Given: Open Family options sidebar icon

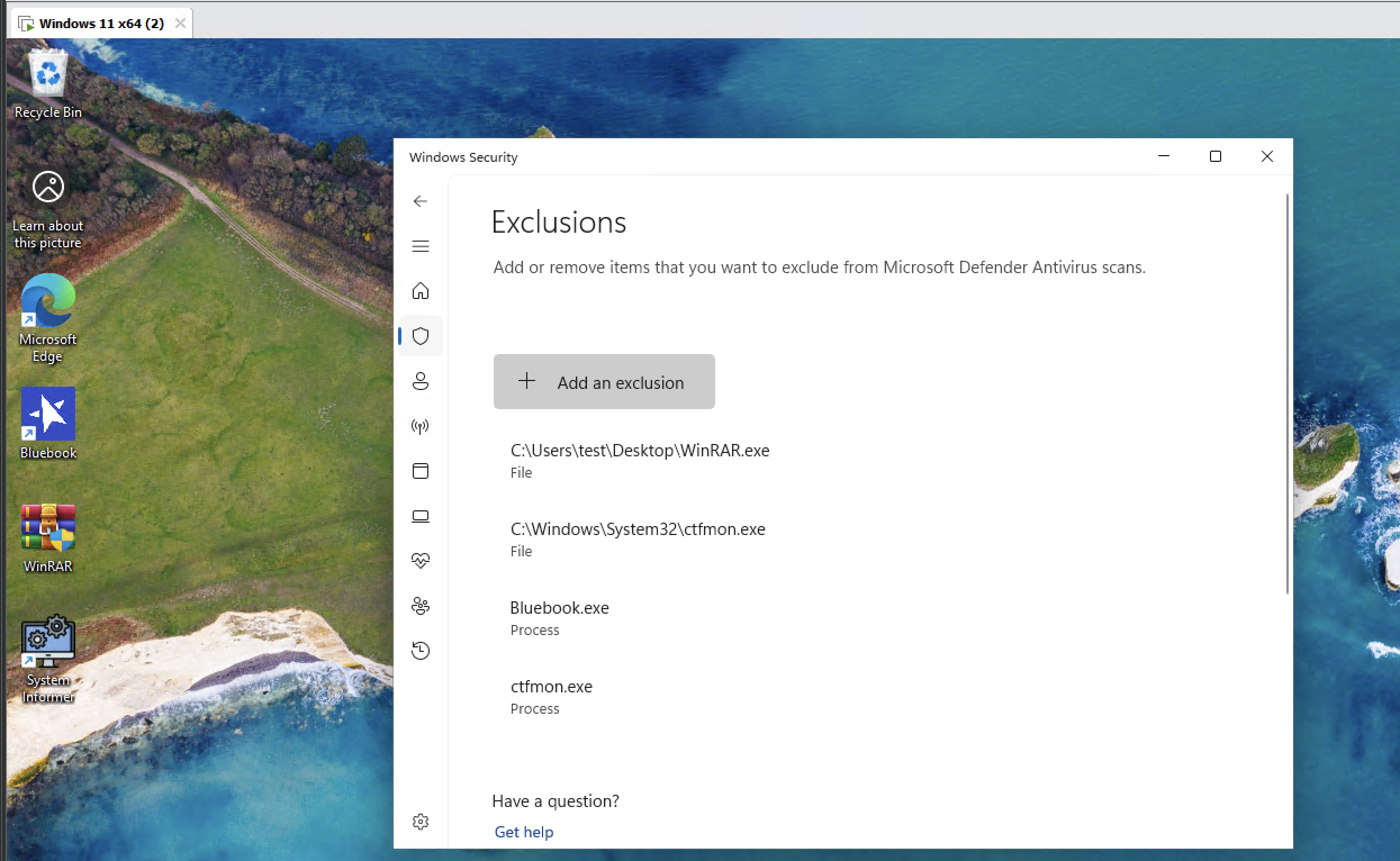Looking at the screenshot, I should (421, 606).
